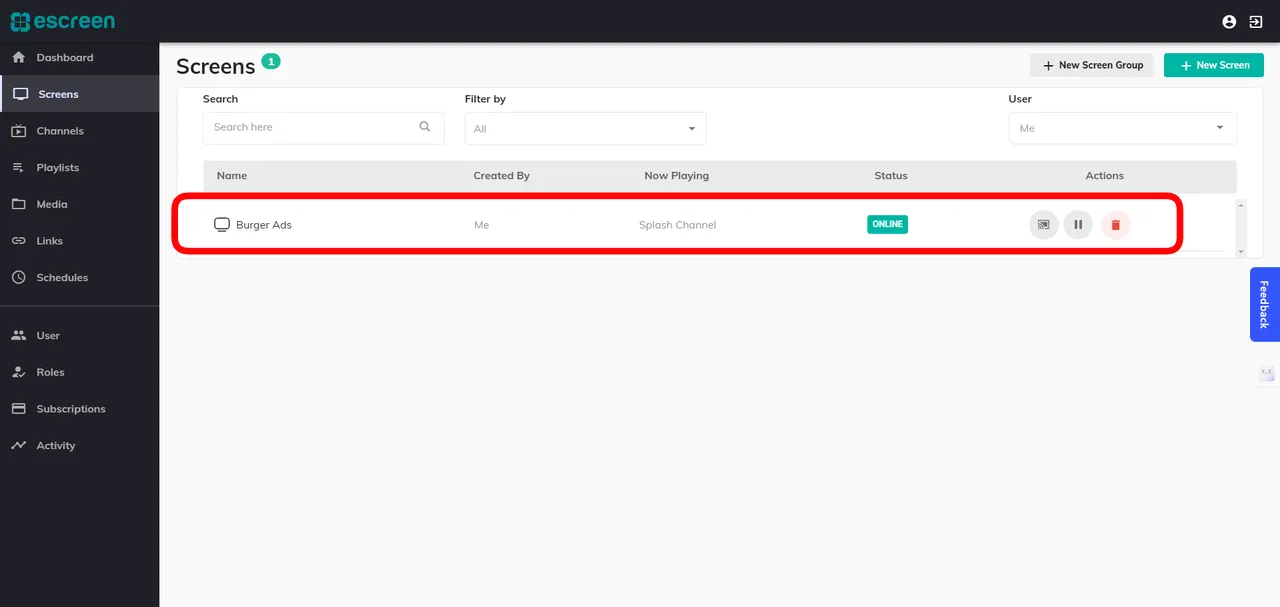Select the Burger Ads monitor icon
The height and width of the screenshot is (607, 1280).
tap(221, 224)
